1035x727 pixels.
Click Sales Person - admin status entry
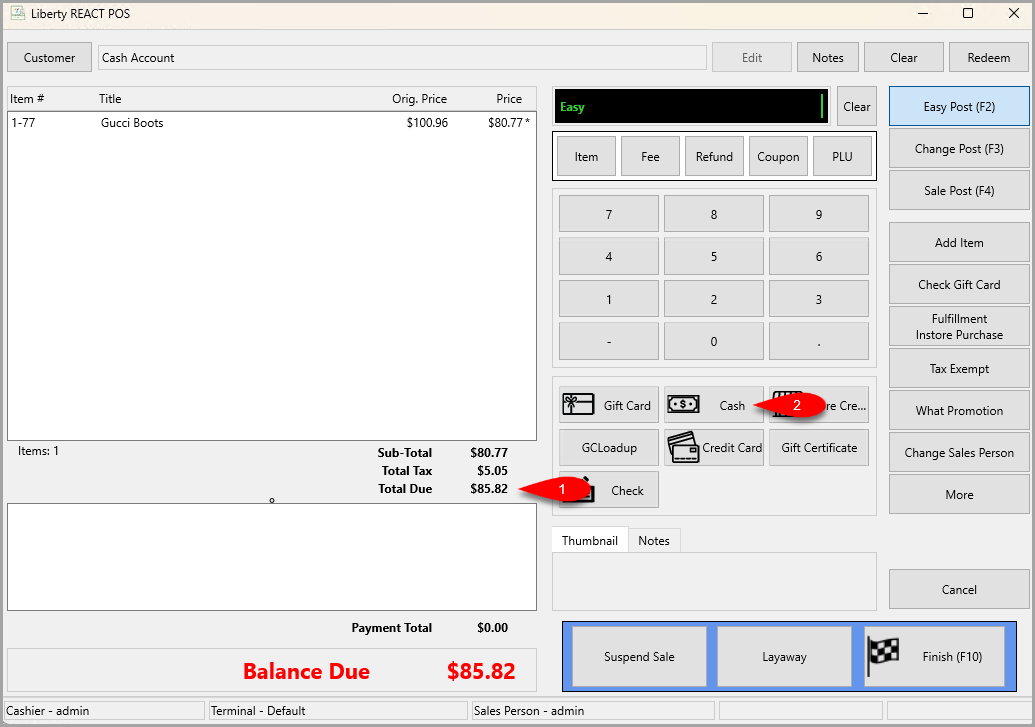coord(593,710)
